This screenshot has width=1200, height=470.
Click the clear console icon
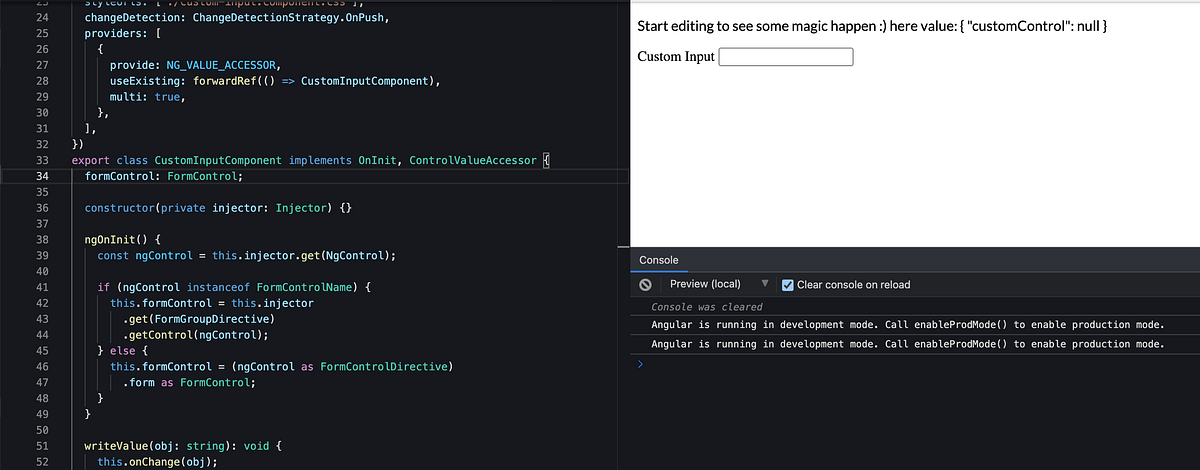[646, 285]
